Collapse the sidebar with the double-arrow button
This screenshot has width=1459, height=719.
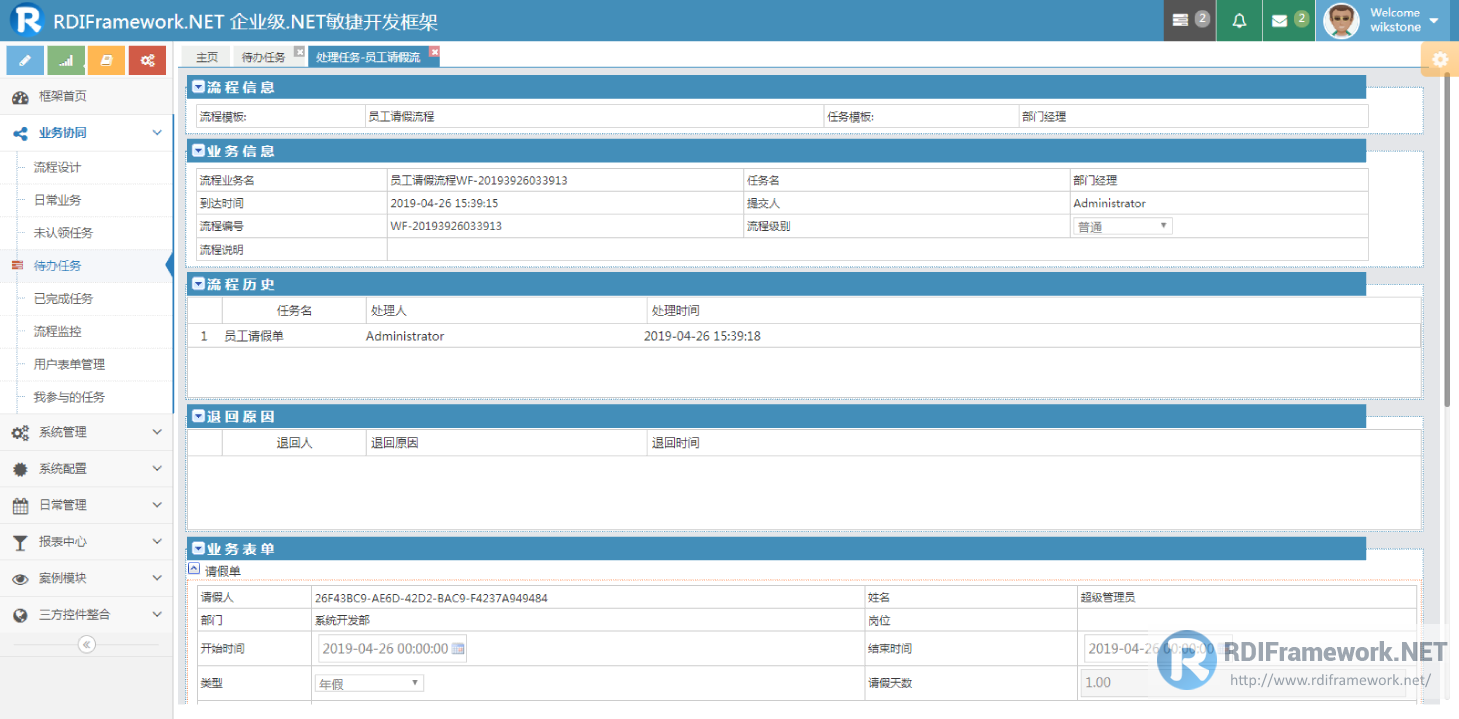pos(87,644)
